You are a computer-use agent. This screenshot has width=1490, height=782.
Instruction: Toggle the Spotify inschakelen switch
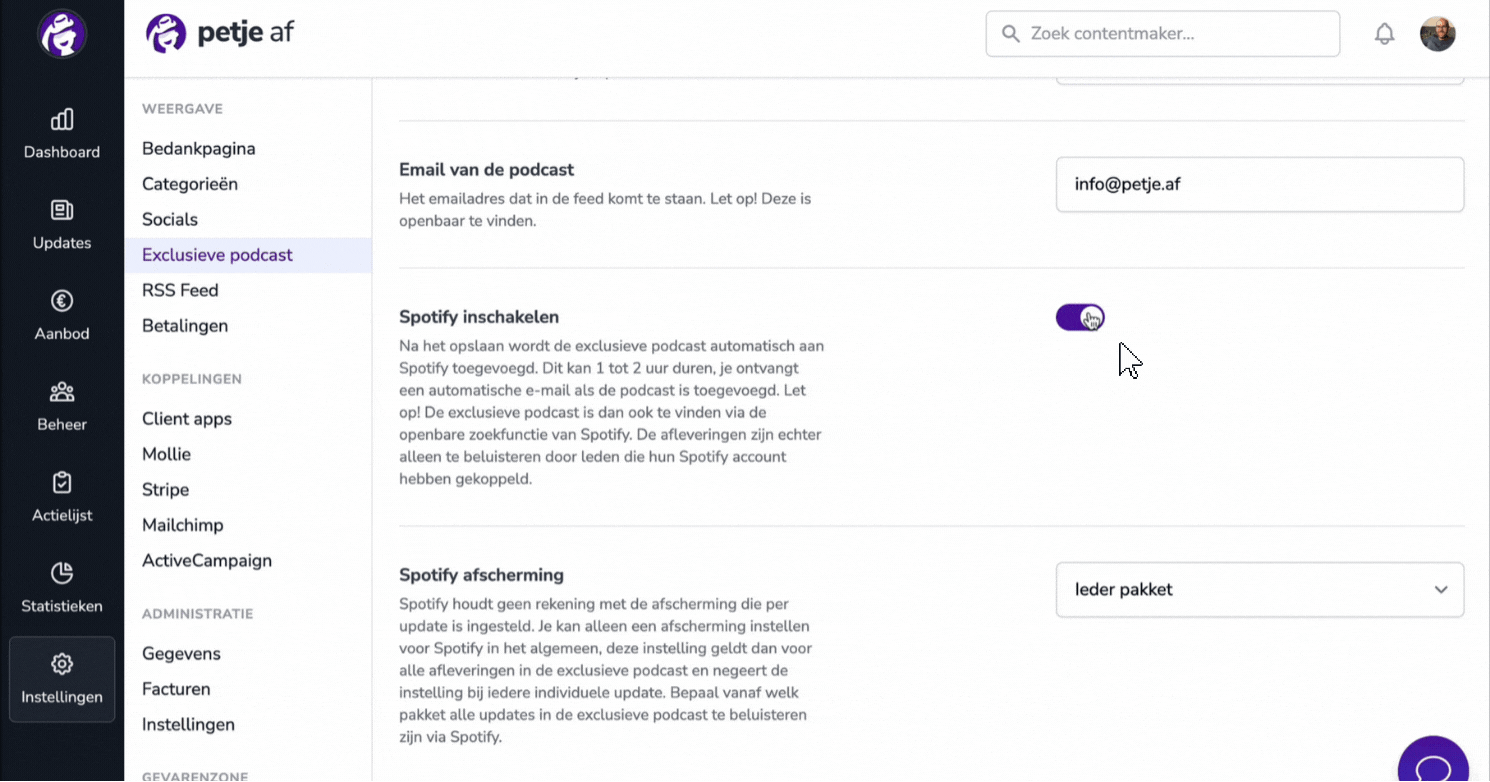[1080, 318]
